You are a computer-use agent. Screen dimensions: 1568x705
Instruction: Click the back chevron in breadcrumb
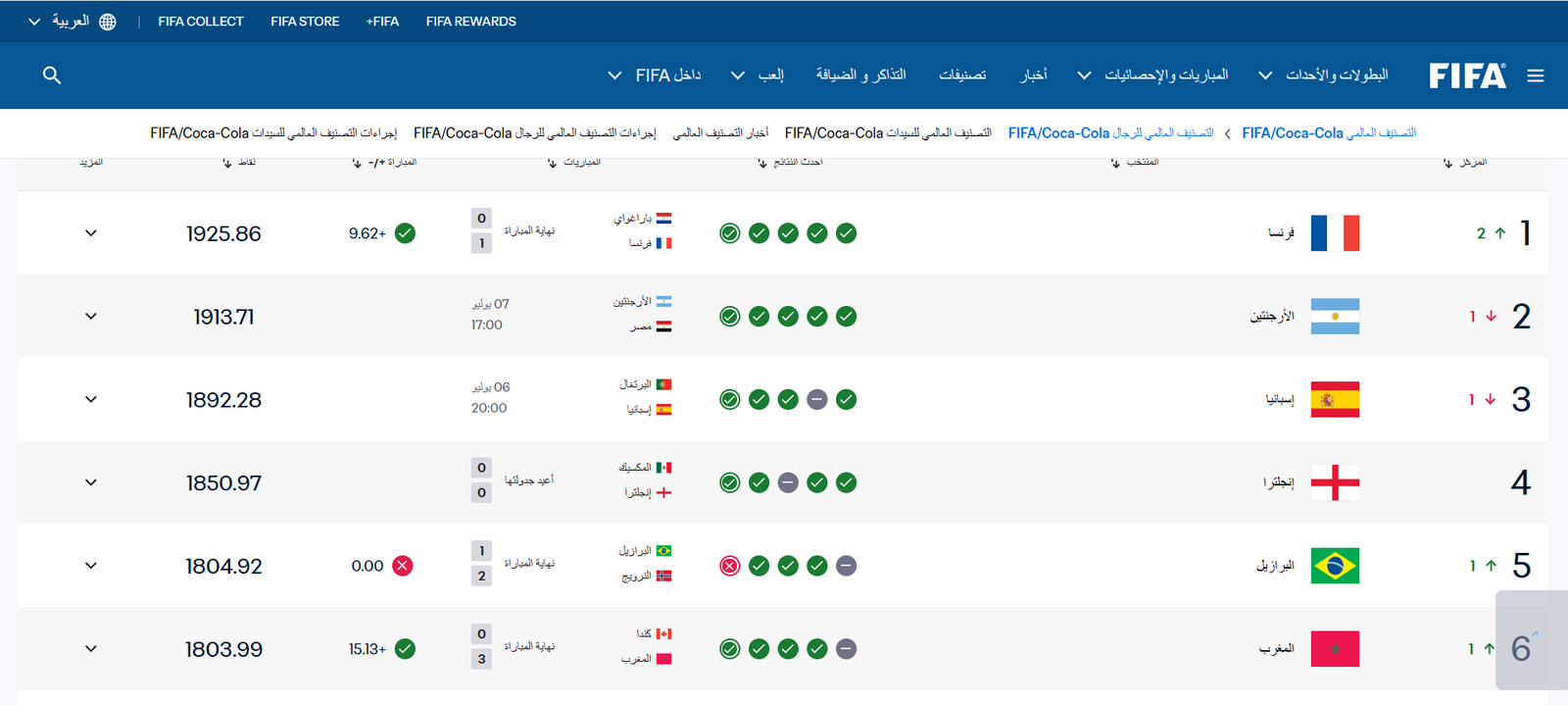click(x=1228, y=133)
